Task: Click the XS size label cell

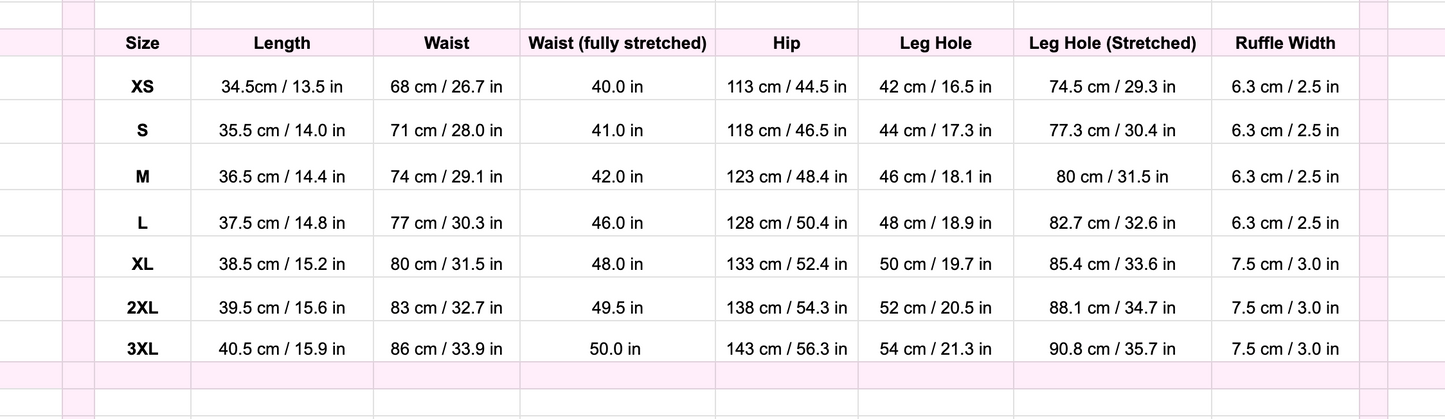Action: coord(142,87)
